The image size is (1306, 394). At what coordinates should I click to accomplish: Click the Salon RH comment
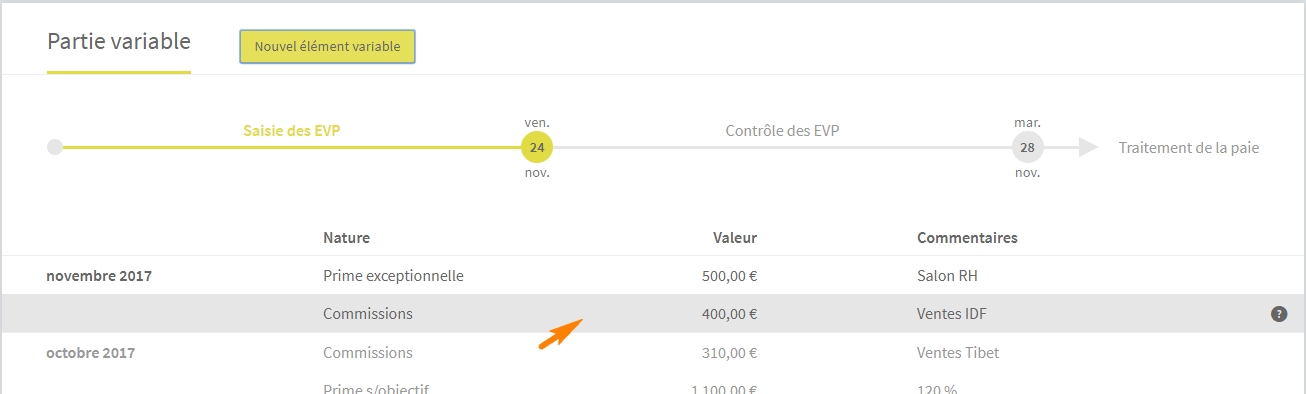coord(947,276)
